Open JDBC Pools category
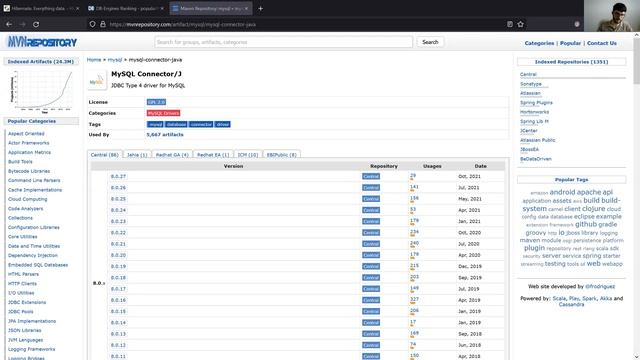Viewport: 640px width, 360px height. point(21,312)
